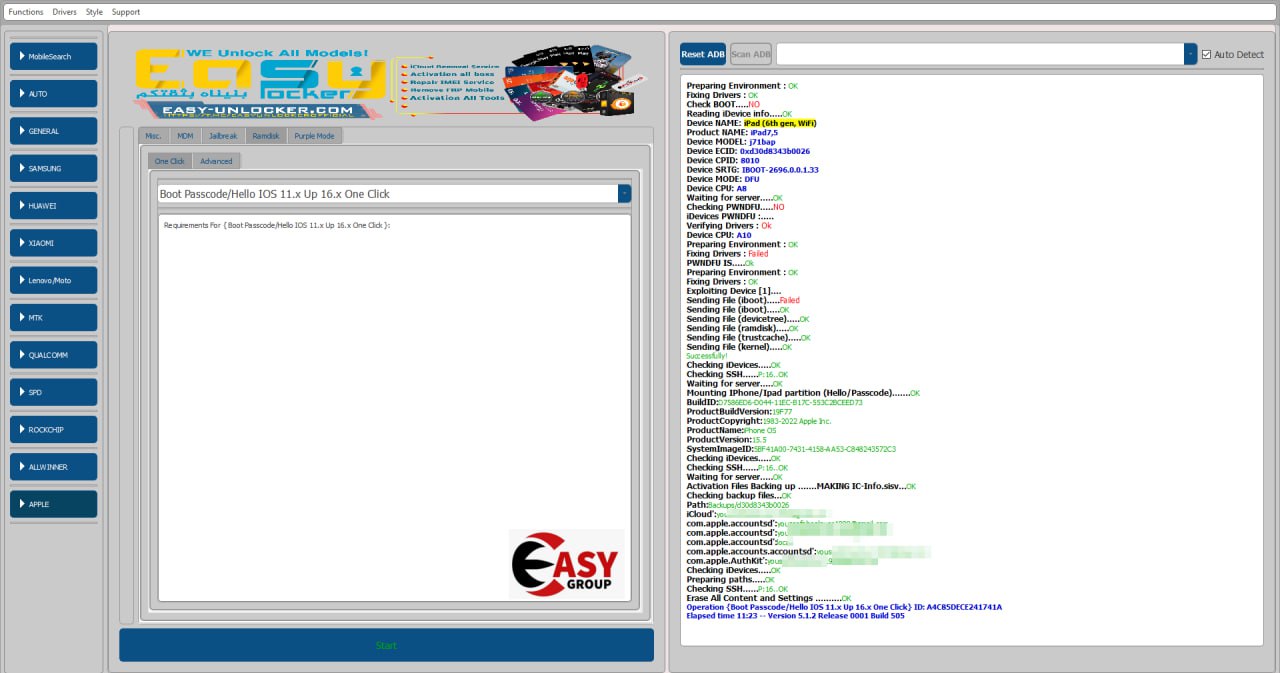Click the 'Sending File (trustcache)' log line
This screenshot has height=673, width=1280.
coord(748,338)
